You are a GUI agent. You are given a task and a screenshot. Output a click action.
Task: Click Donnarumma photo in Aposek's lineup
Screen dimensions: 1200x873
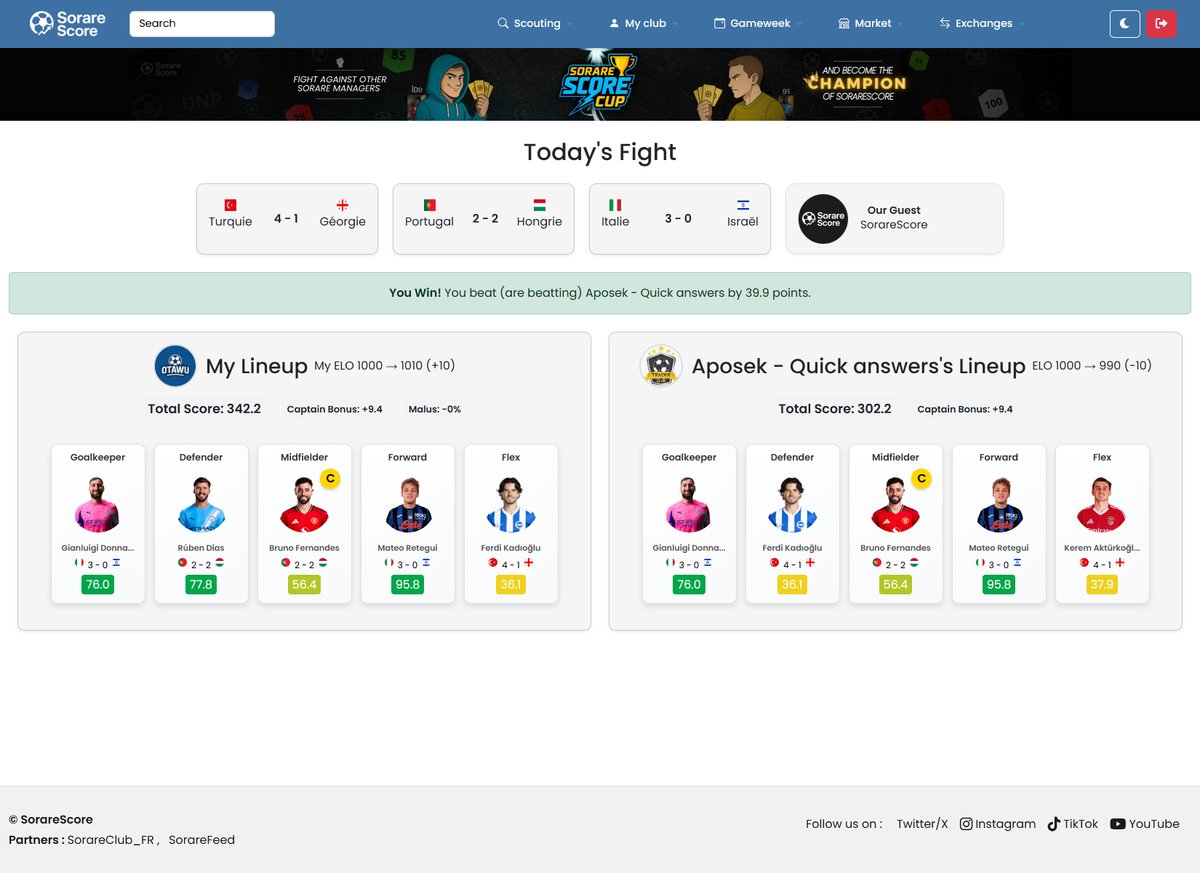pos(689,504)
